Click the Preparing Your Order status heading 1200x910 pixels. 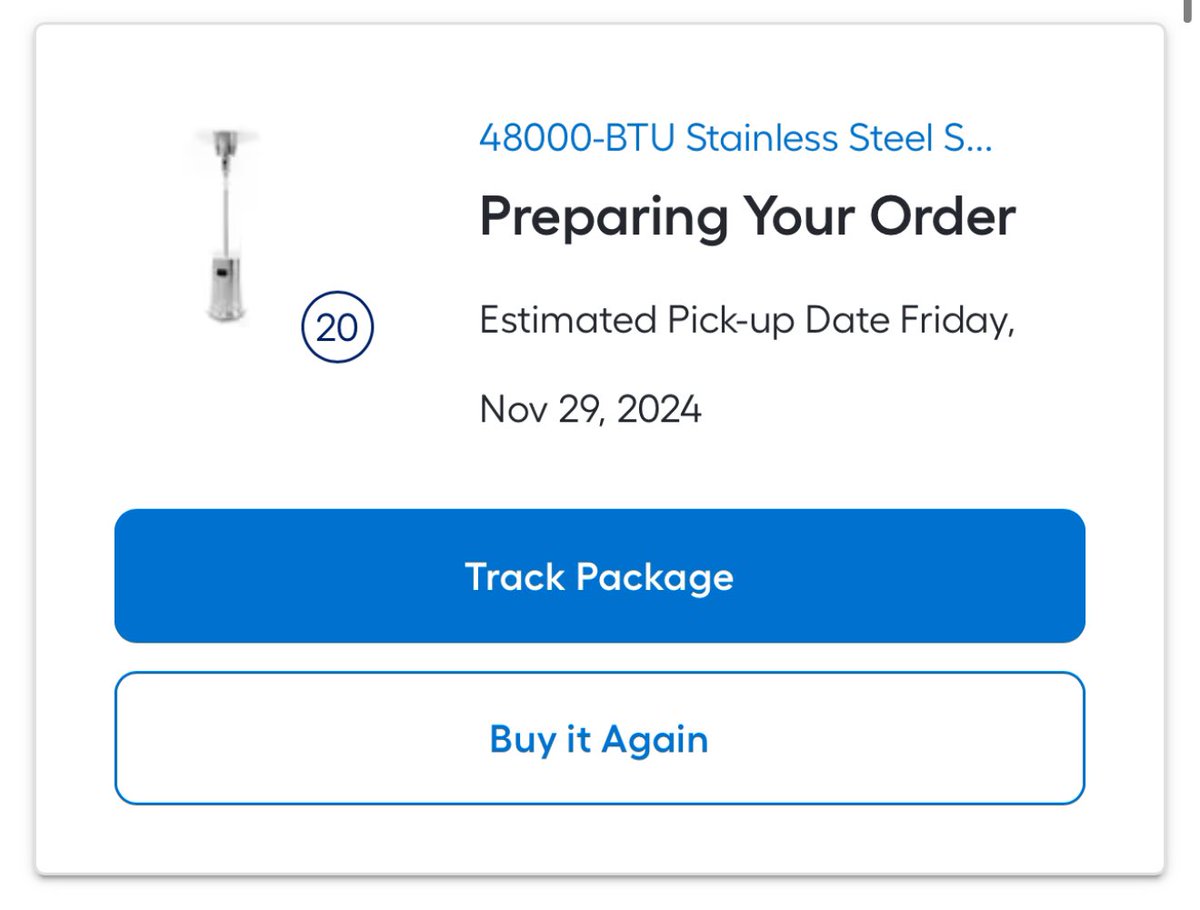747,216
